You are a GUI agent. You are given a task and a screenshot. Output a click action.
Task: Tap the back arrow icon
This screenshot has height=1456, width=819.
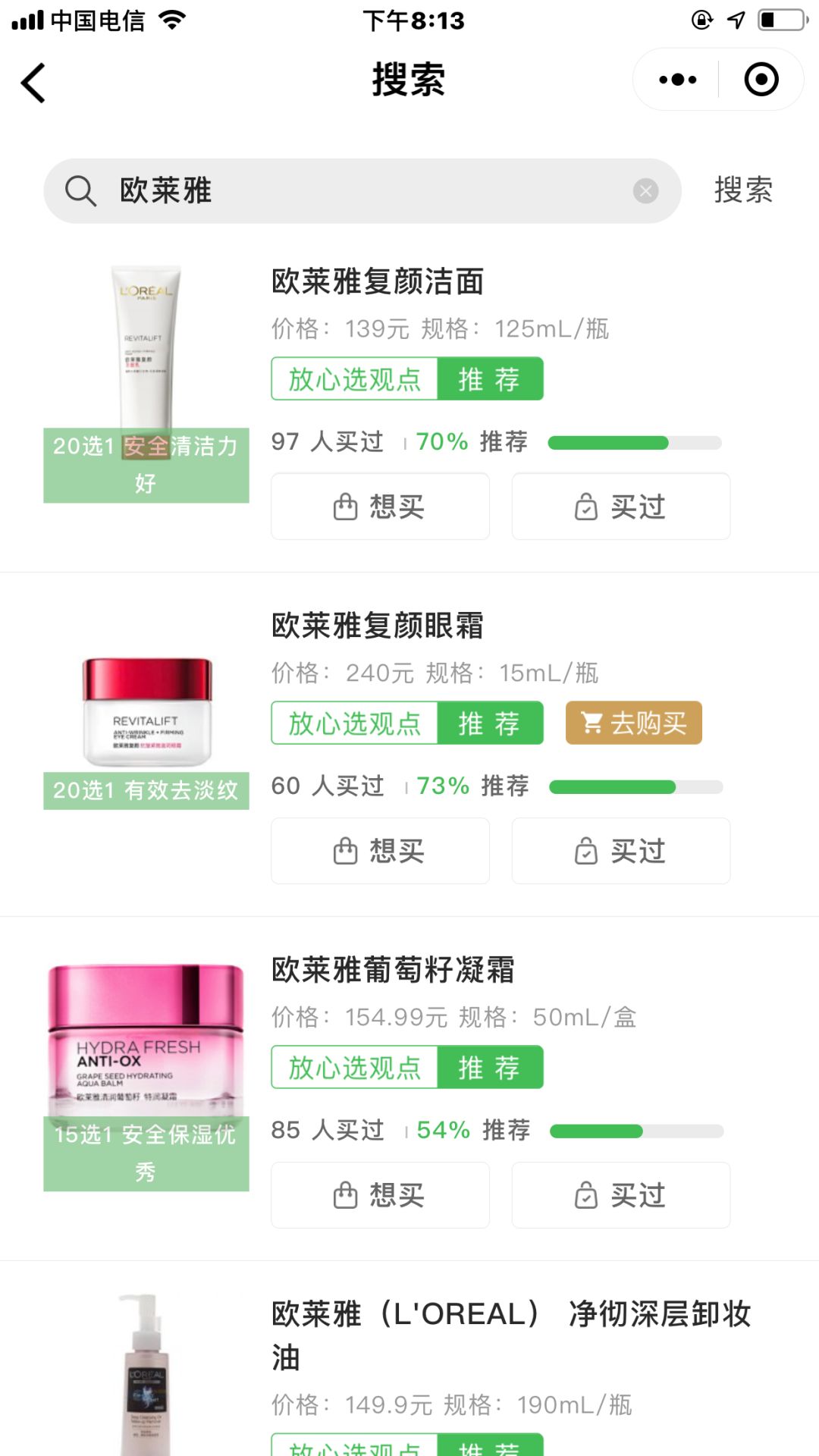coord(33,82)
